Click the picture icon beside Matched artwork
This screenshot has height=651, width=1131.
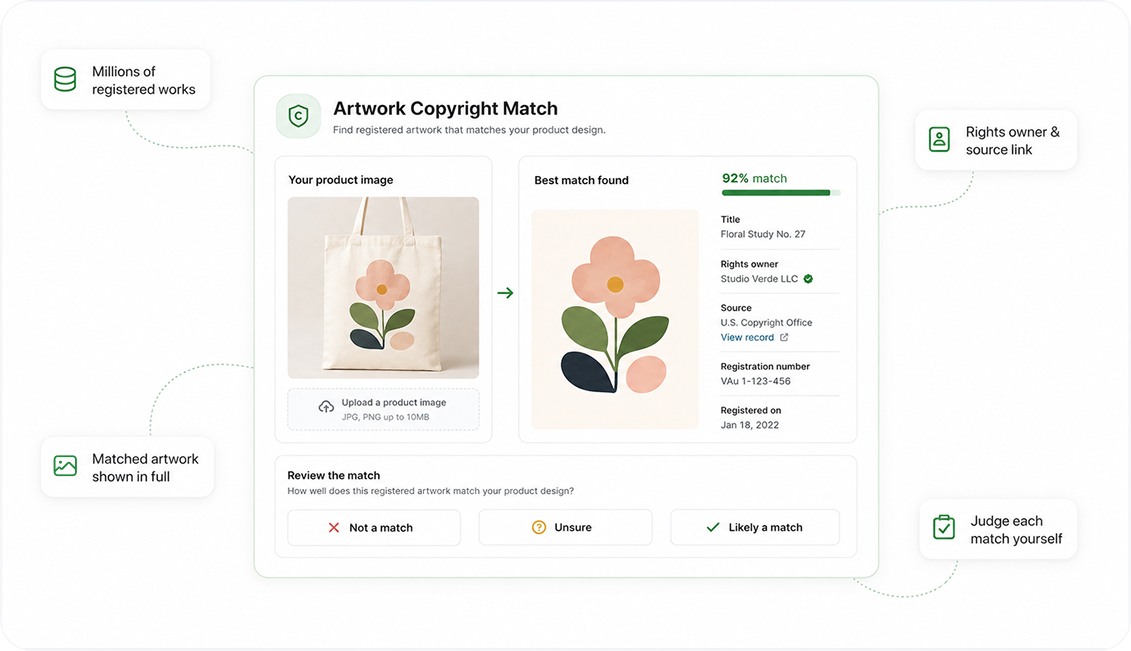pyautogui.click(x=65, y=466)
